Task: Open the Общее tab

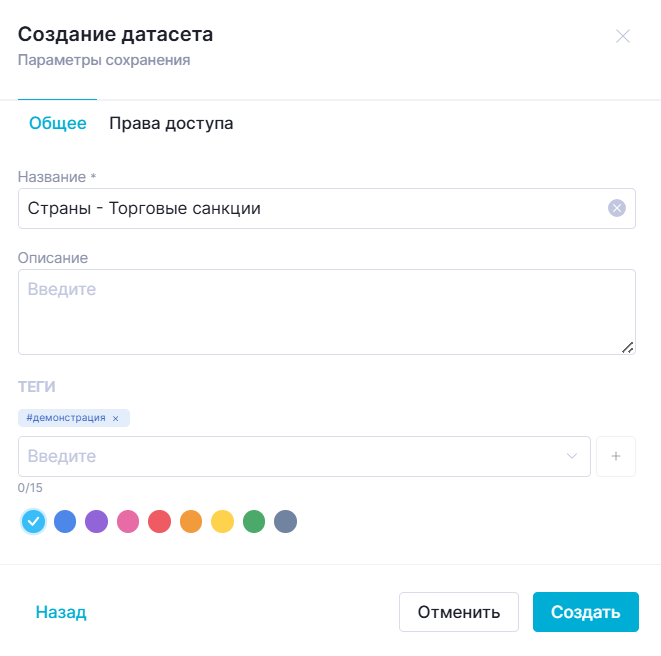Action: [x=57, y=124]
